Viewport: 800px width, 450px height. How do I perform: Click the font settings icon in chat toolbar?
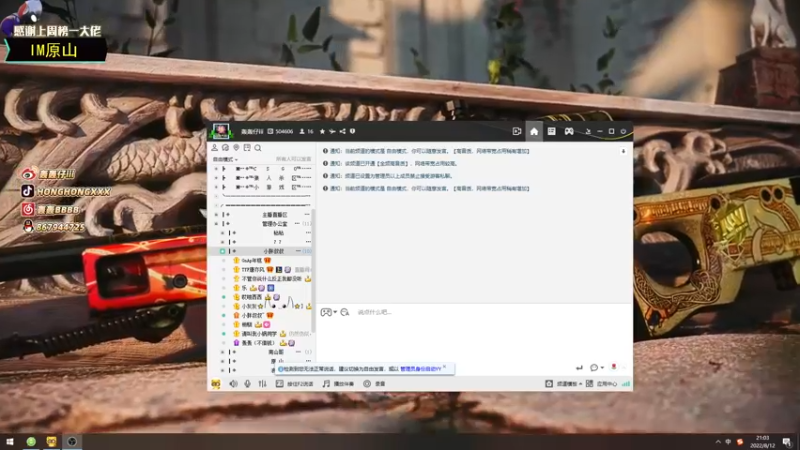tap(345, 312)
